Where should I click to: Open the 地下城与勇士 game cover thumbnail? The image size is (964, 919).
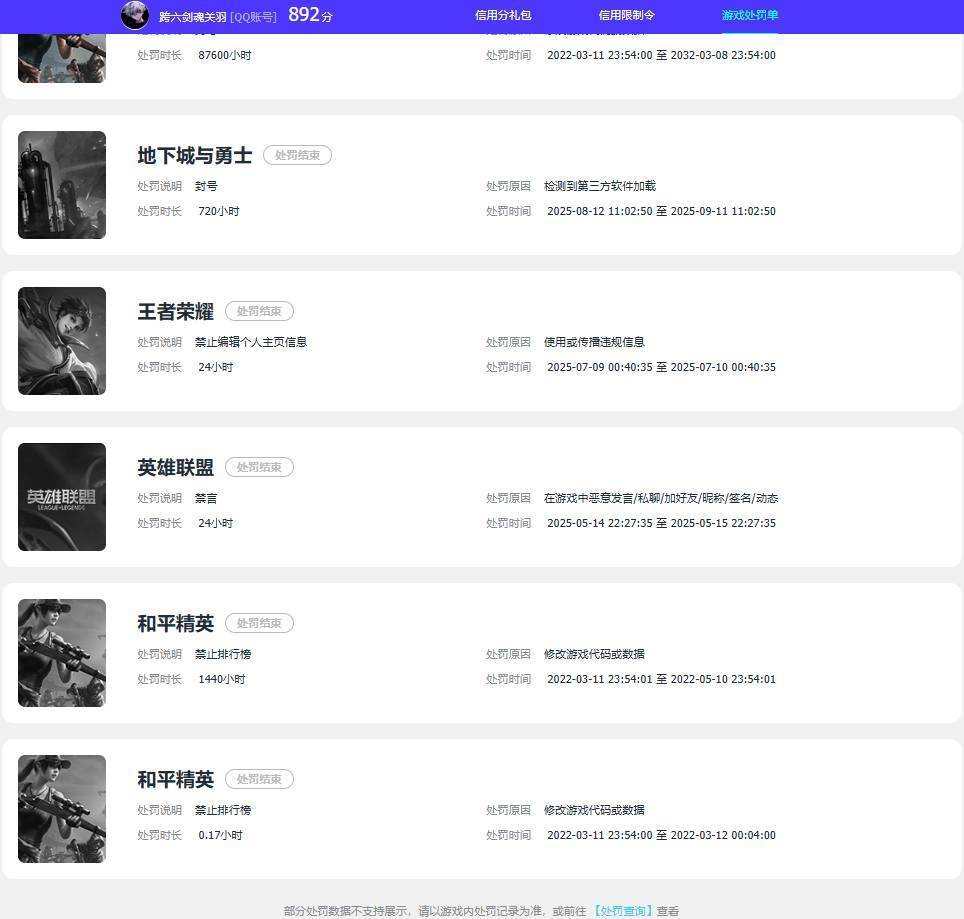[x=62, y=185]
